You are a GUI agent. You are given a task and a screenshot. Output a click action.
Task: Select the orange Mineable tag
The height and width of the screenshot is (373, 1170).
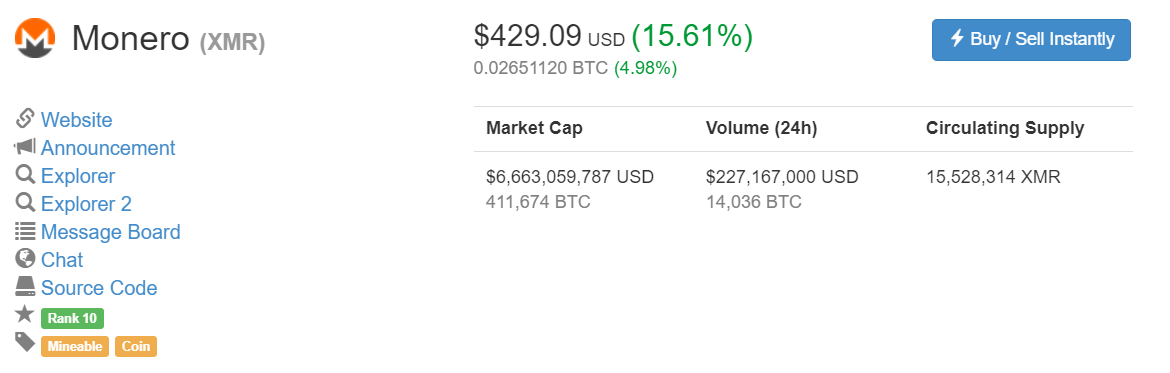coord(75,346)
